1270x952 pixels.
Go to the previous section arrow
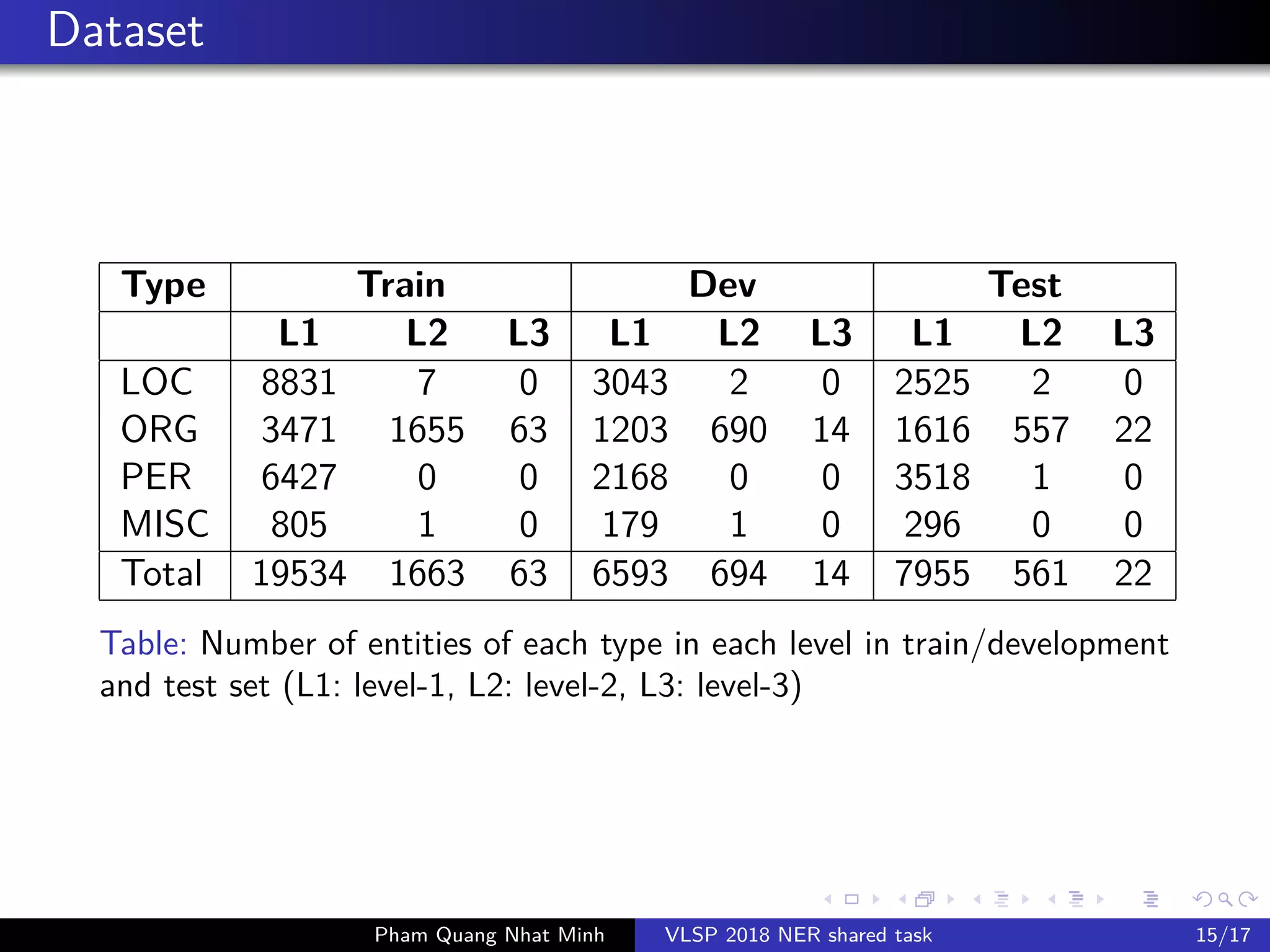tap(1052, 899)
